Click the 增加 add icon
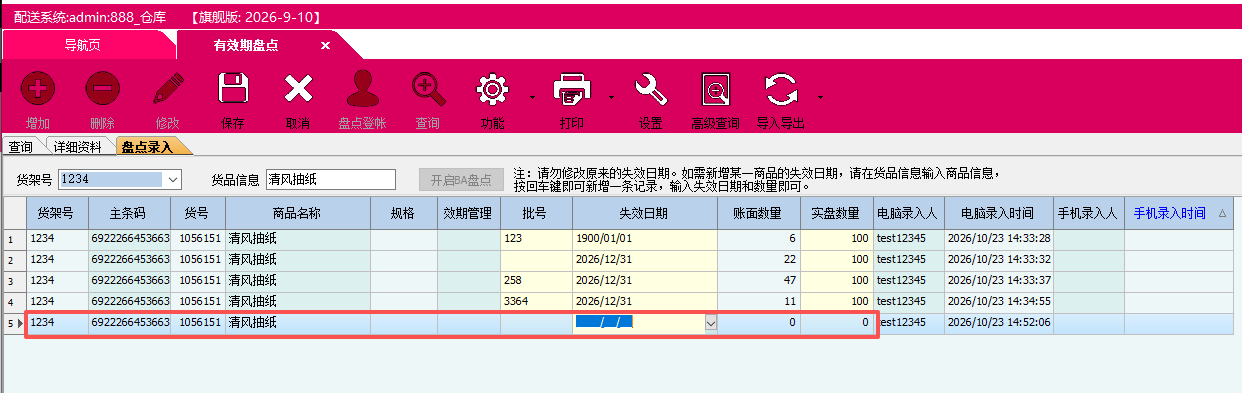 38,89
